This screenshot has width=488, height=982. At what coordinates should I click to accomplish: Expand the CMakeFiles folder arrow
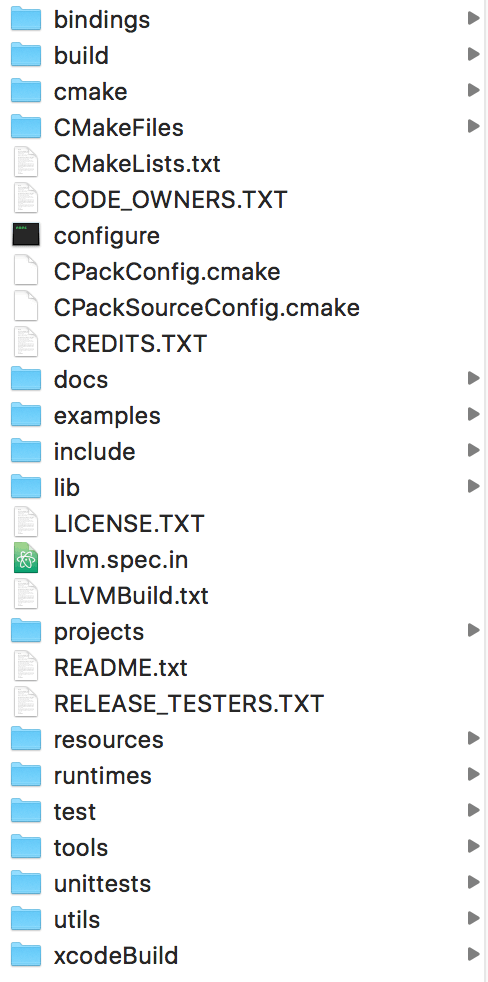(x=474, y=127)
